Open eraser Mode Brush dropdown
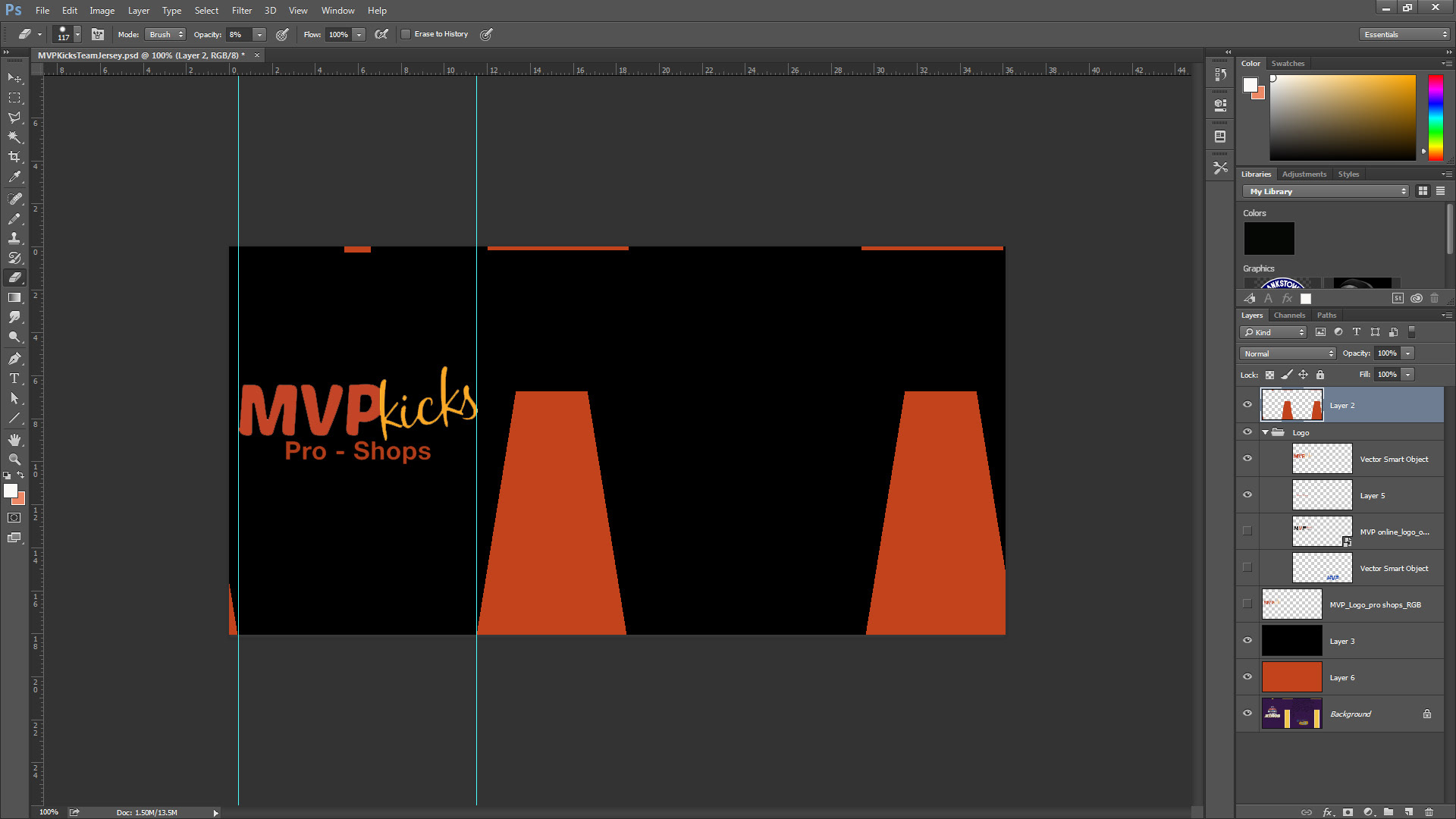 pyautogui.click(x=165, y=34)
